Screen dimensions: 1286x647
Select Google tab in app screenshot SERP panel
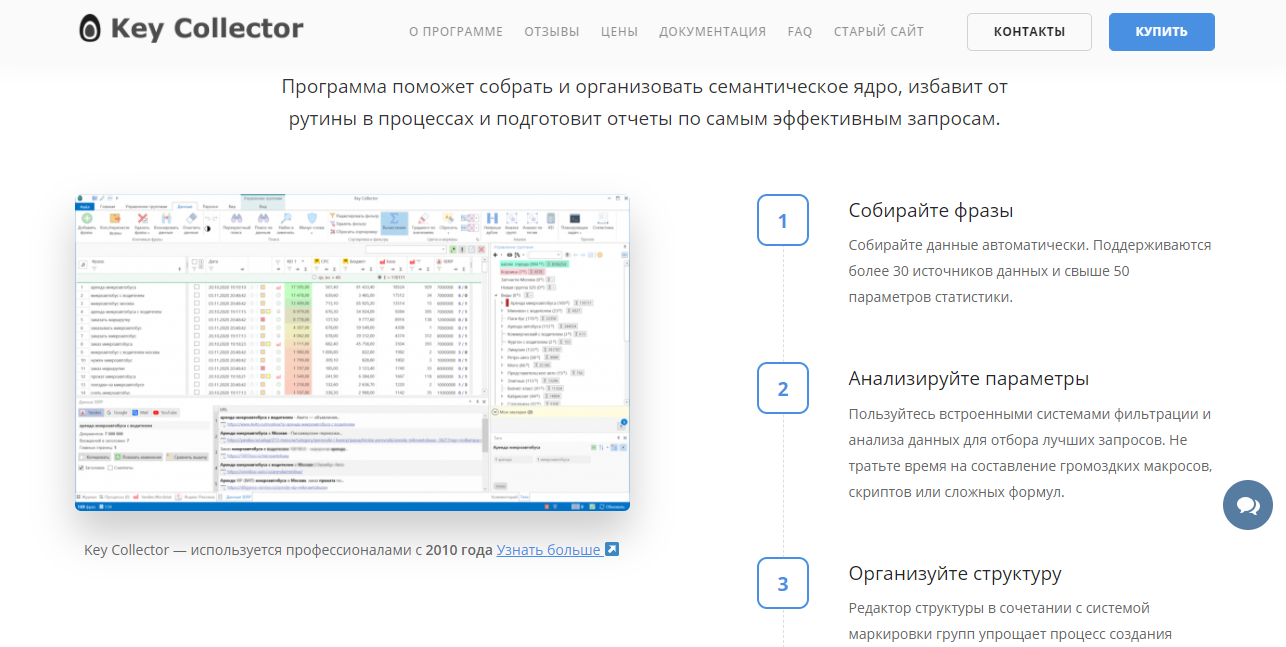(x=117, y=412)
